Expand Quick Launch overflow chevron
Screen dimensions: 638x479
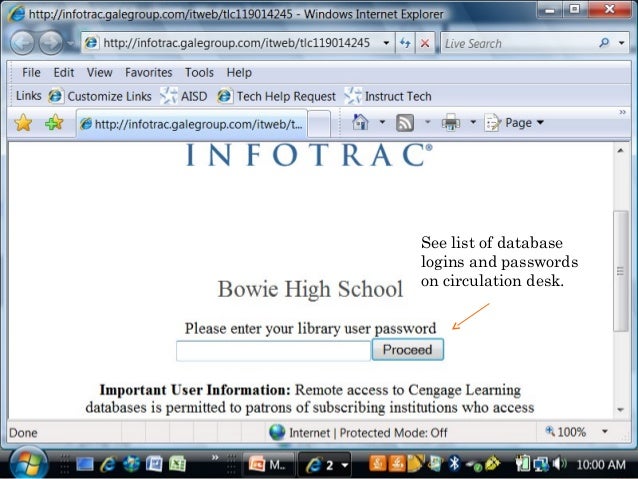tap(215, 457)
